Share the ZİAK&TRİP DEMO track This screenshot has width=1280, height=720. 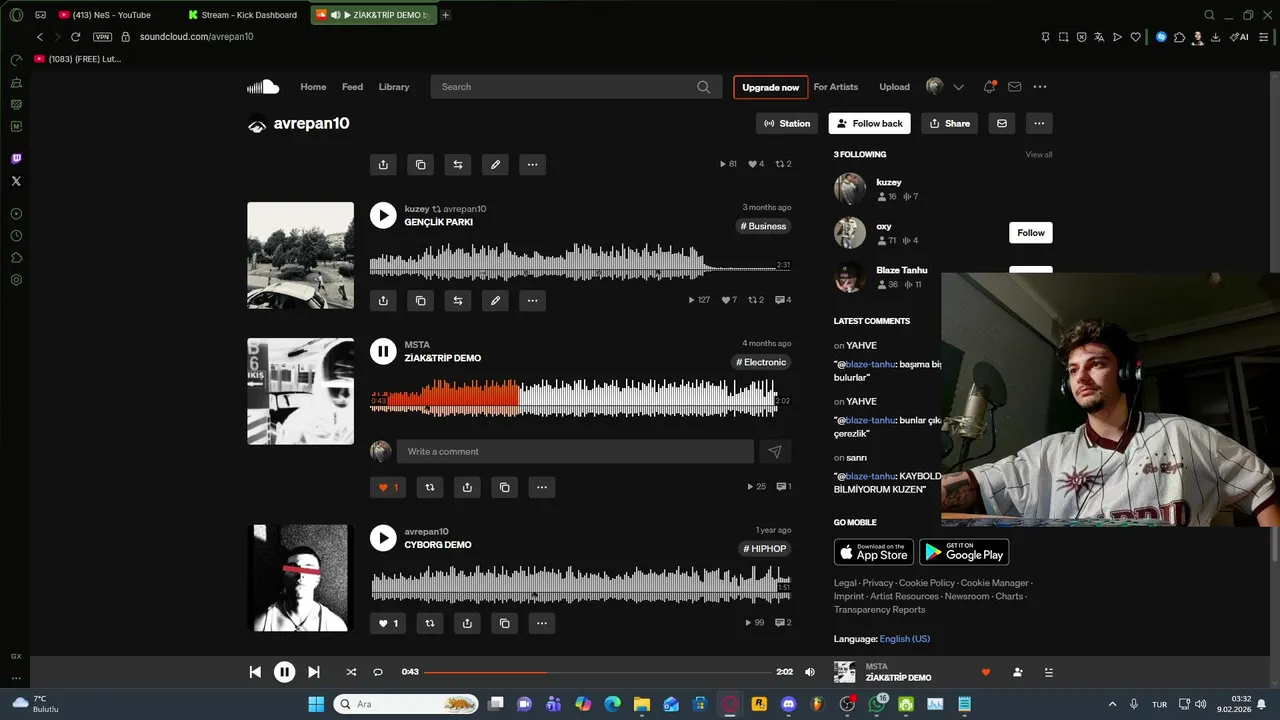tap(467, 487)
